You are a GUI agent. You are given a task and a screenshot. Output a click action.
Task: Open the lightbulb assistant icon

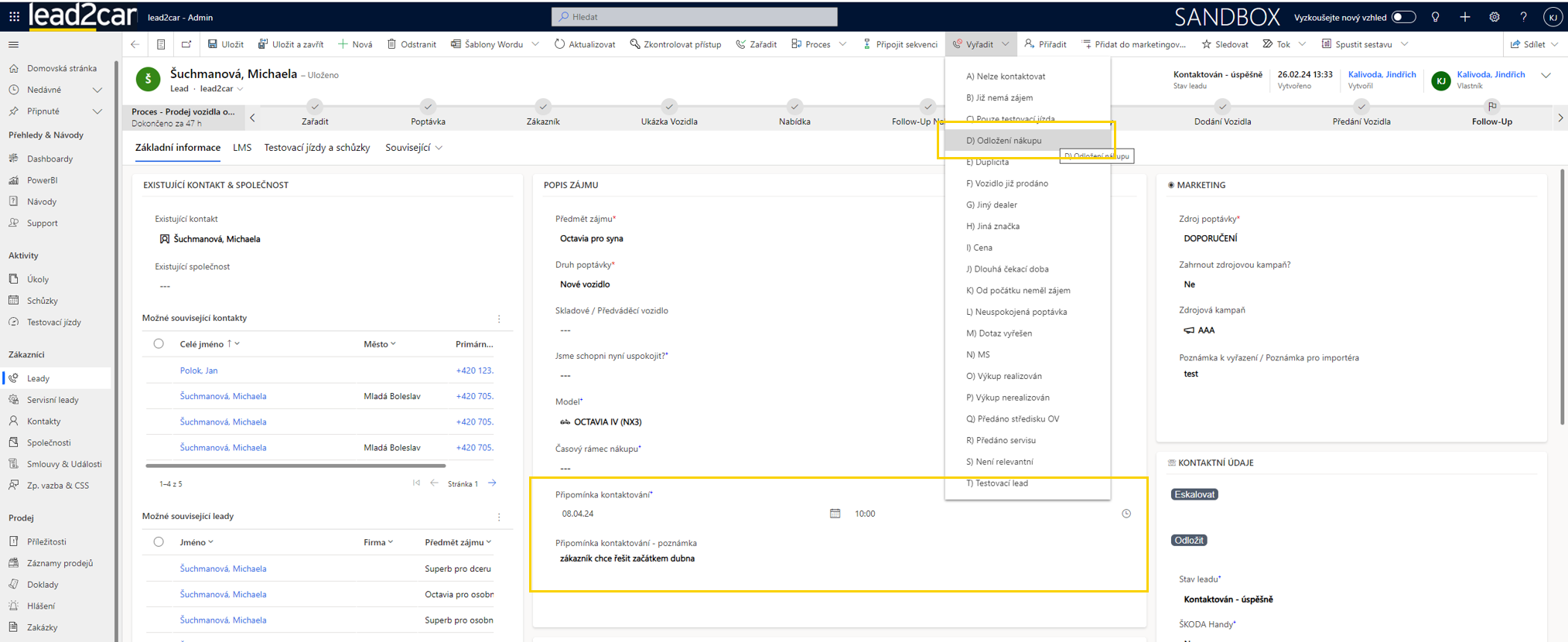point(1436,17)
